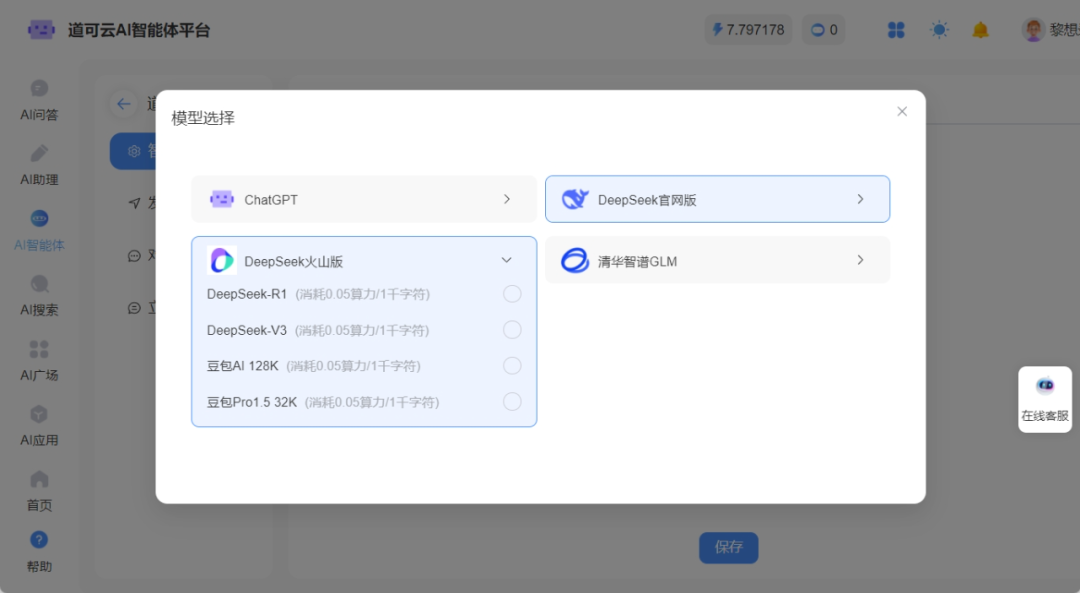Open the Help question mark icon
Viewport: 1080px width, 593px height.
tap(39, 540)
